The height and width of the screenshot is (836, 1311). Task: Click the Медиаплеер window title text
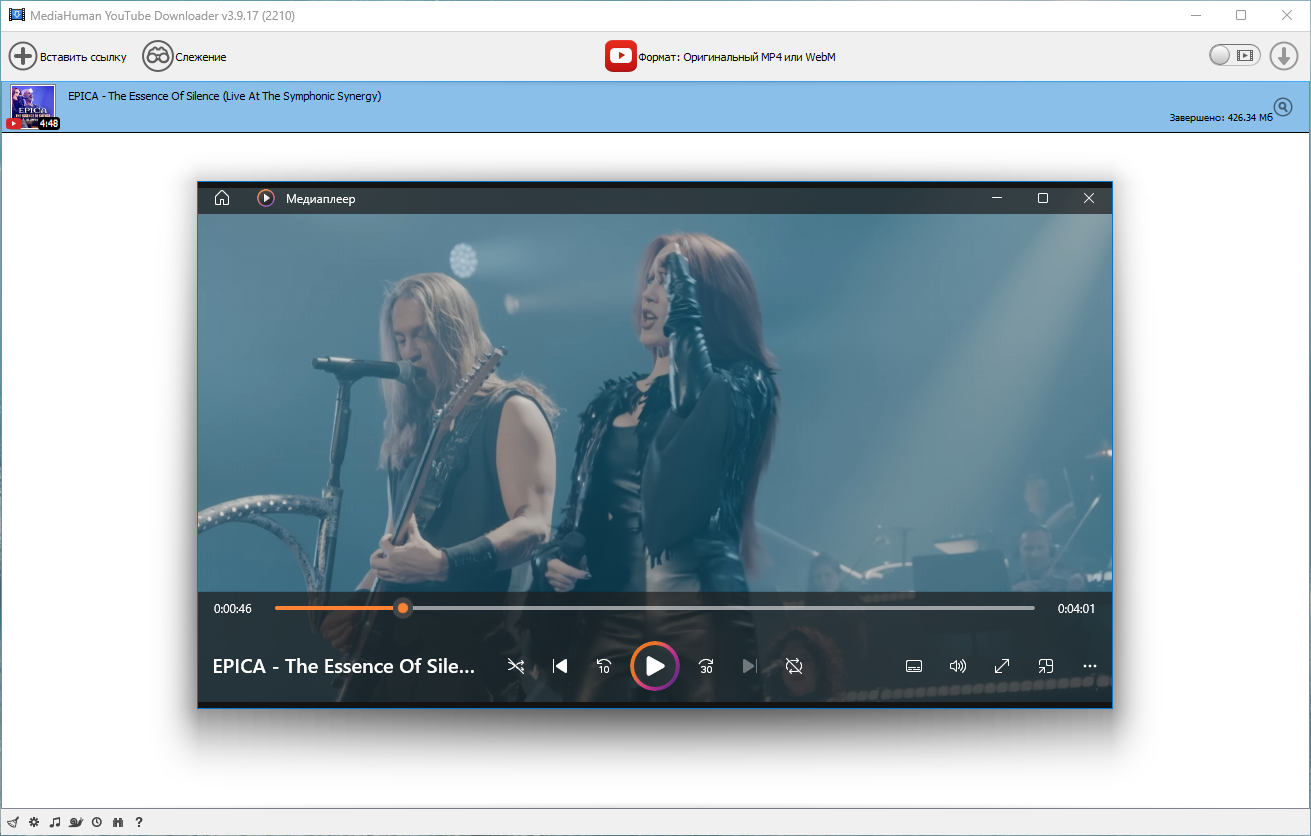point(320,199)
